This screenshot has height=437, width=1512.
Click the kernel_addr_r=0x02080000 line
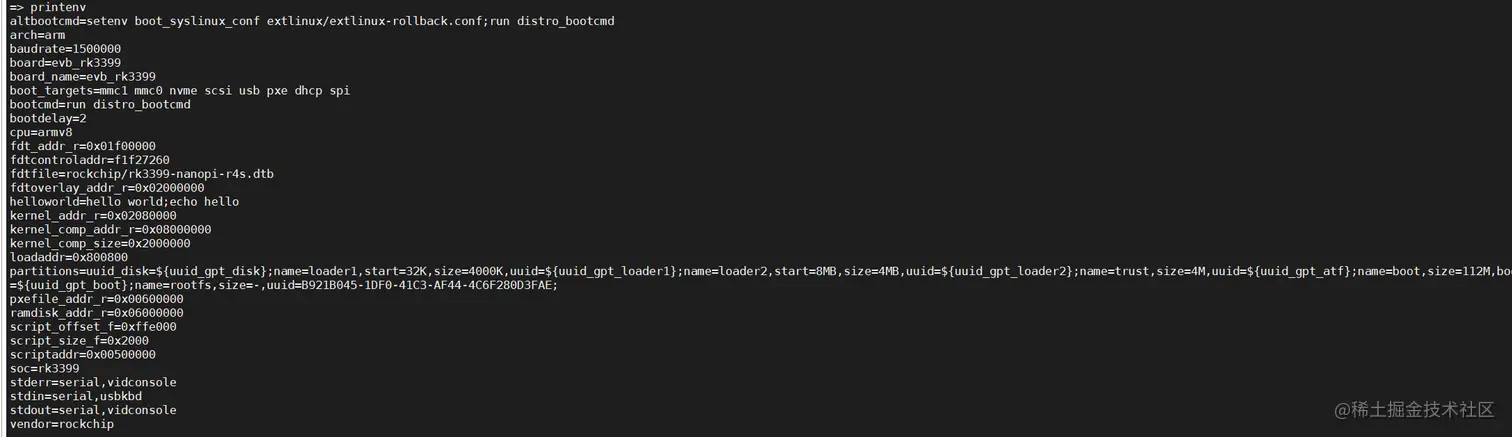tap(93, 216)
